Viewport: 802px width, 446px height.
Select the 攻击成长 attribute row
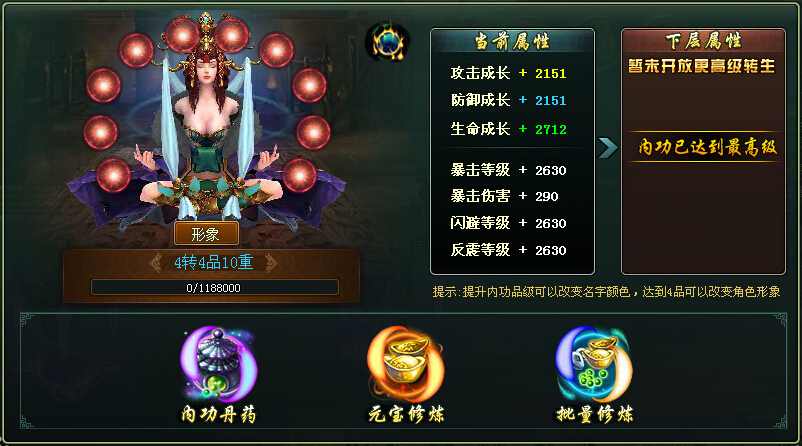(x=508, y=73)
